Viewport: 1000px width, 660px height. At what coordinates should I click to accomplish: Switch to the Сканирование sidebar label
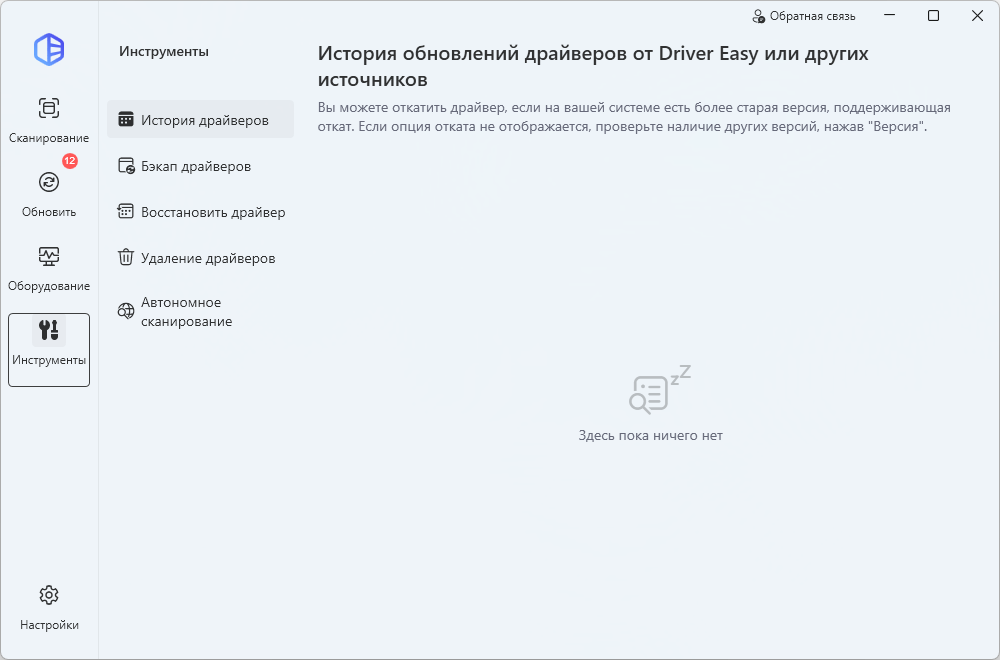click(x=49, y=138)
